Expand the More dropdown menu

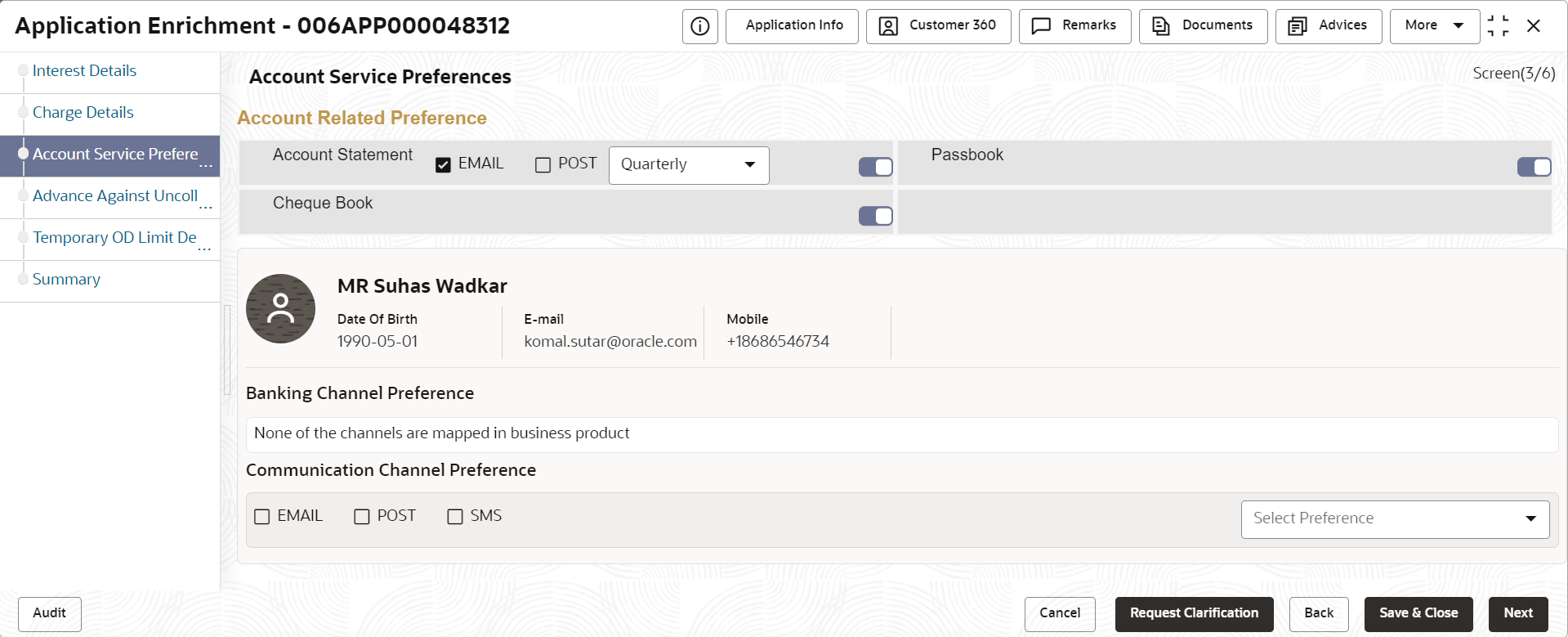[x=1434, y=26]
